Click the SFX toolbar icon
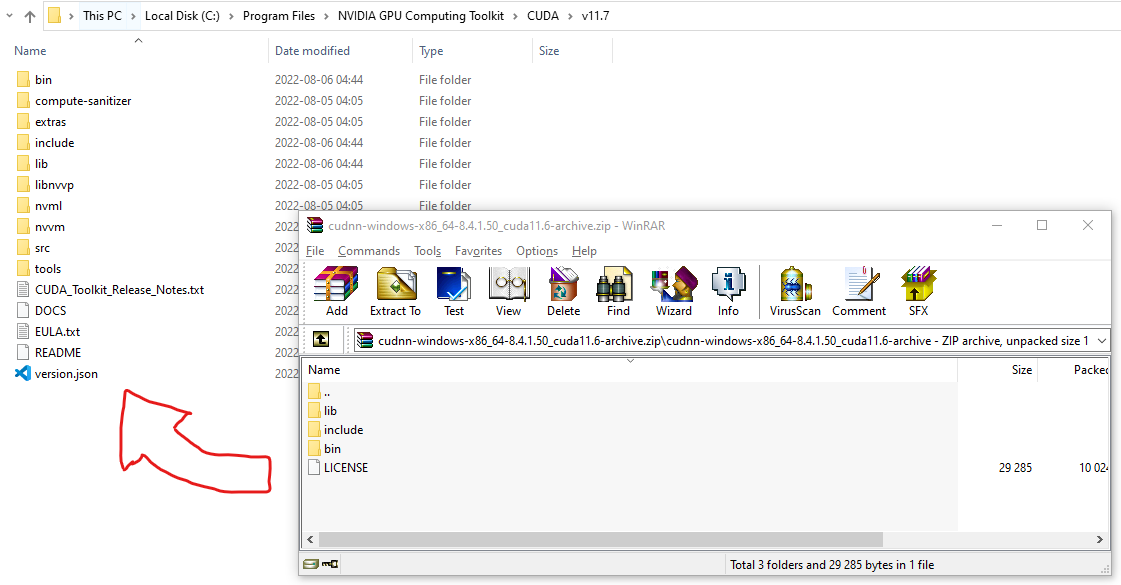Image resolution: width=1121 pixels, height=585 pixels. (x=918, y=291)
